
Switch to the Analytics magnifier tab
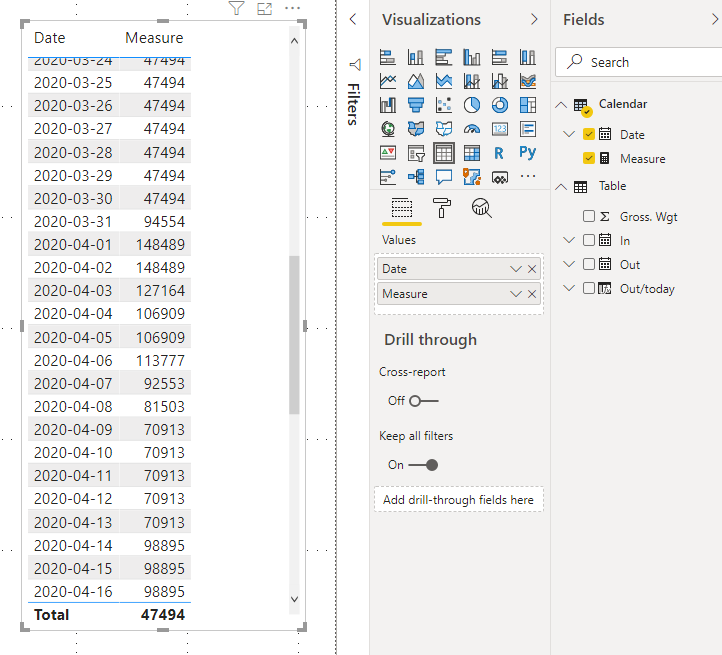pyautogui.click(x=482, y=208)
